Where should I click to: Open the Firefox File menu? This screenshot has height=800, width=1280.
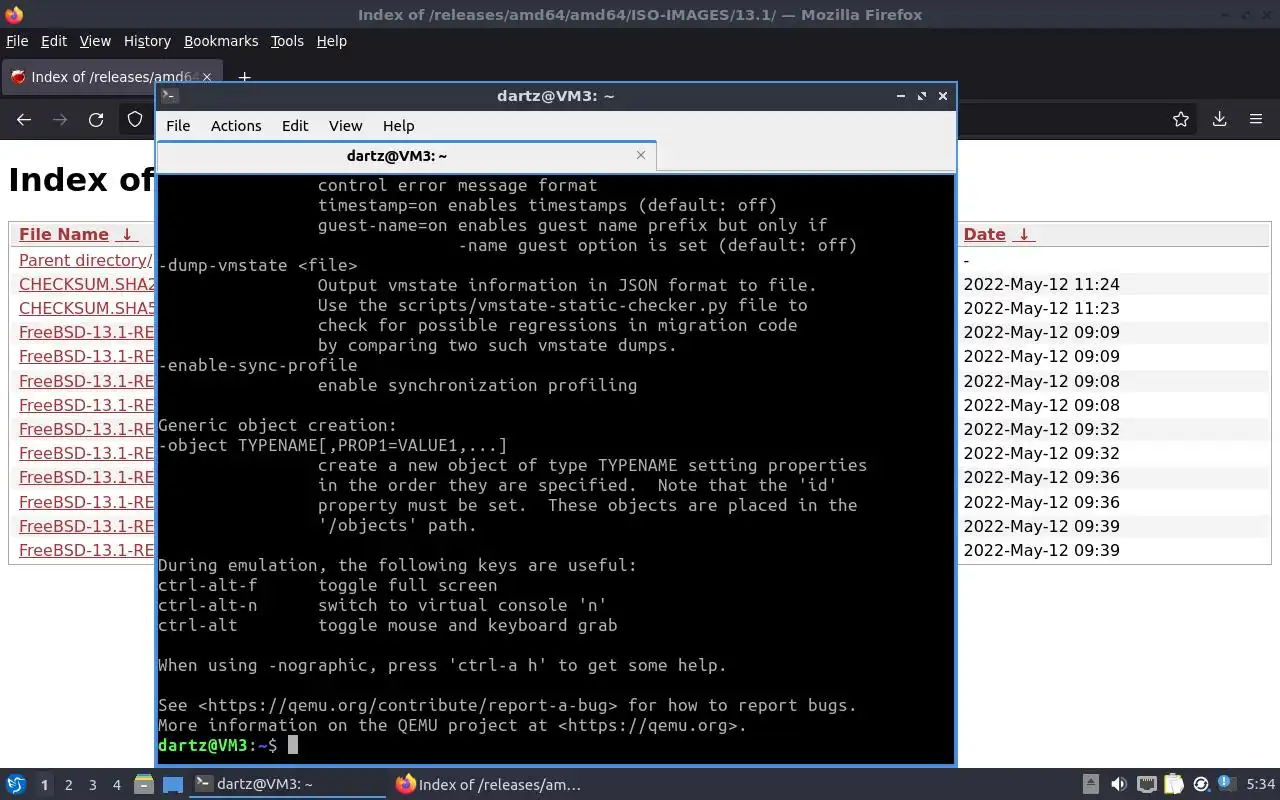pyautogui.click(x=17, y=41)
